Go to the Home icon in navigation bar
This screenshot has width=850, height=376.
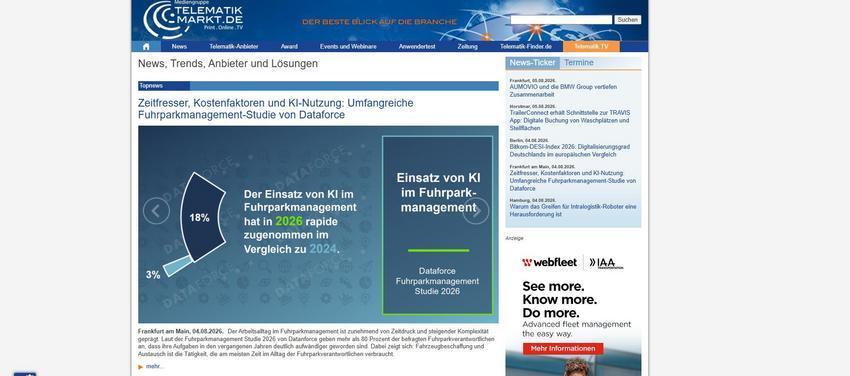pyautogui.click(x=146, y=47)
